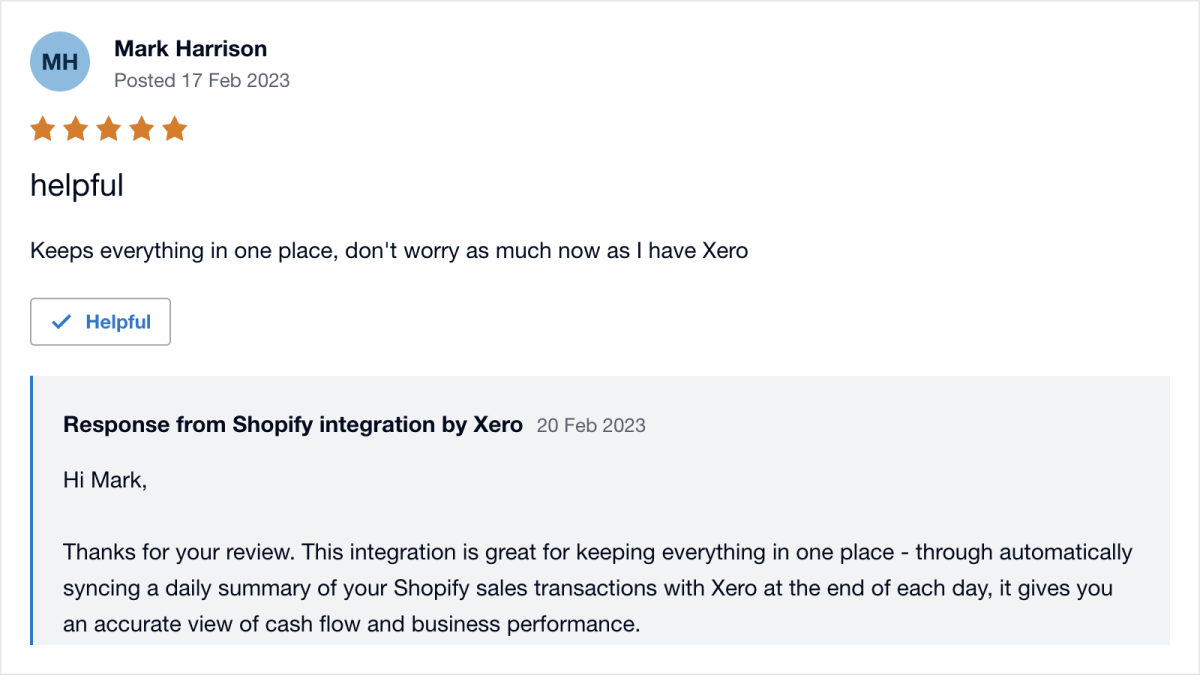
Task: Select the second rating star
Action: 76,128
